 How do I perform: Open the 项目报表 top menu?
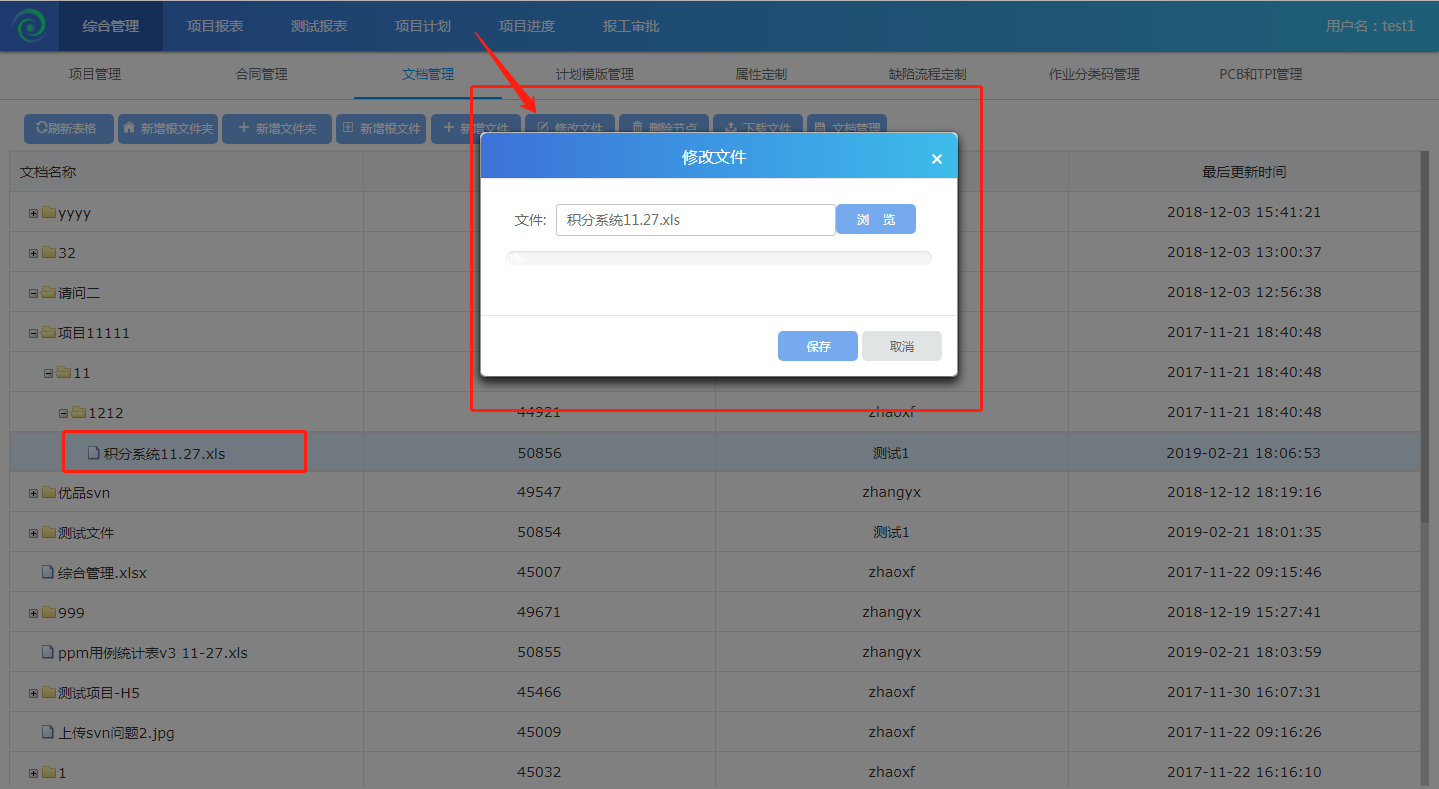[x=215, y=26]
